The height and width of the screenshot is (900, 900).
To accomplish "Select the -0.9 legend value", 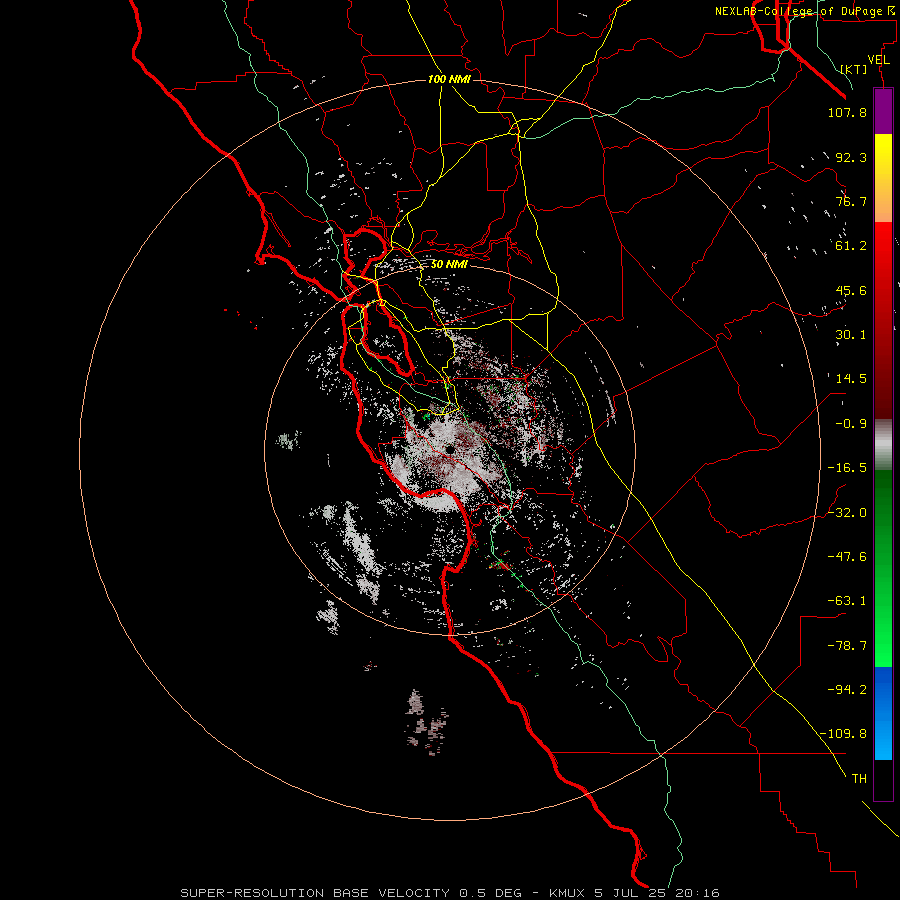I will 851,424.
